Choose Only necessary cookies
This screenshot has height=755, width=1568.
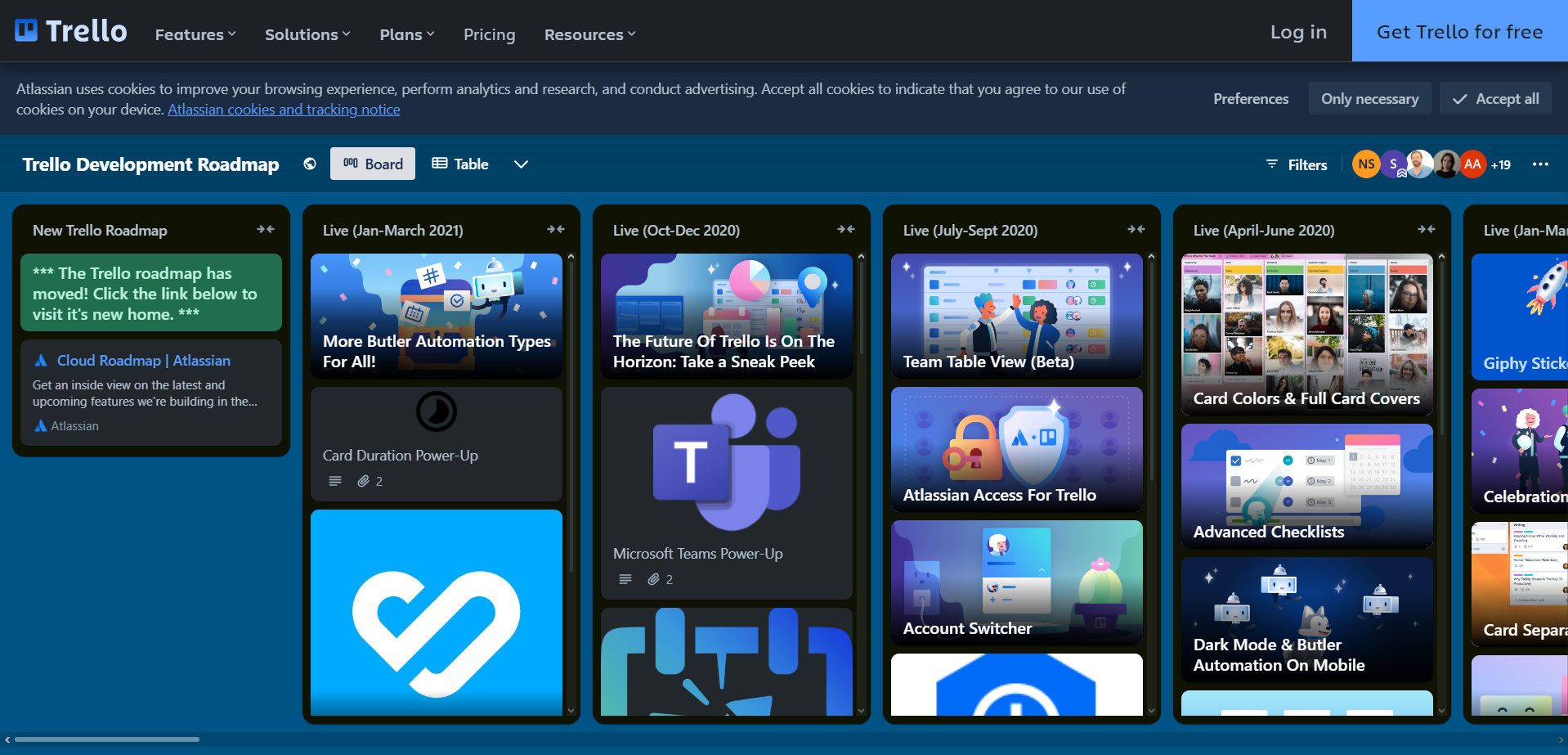1369,98
